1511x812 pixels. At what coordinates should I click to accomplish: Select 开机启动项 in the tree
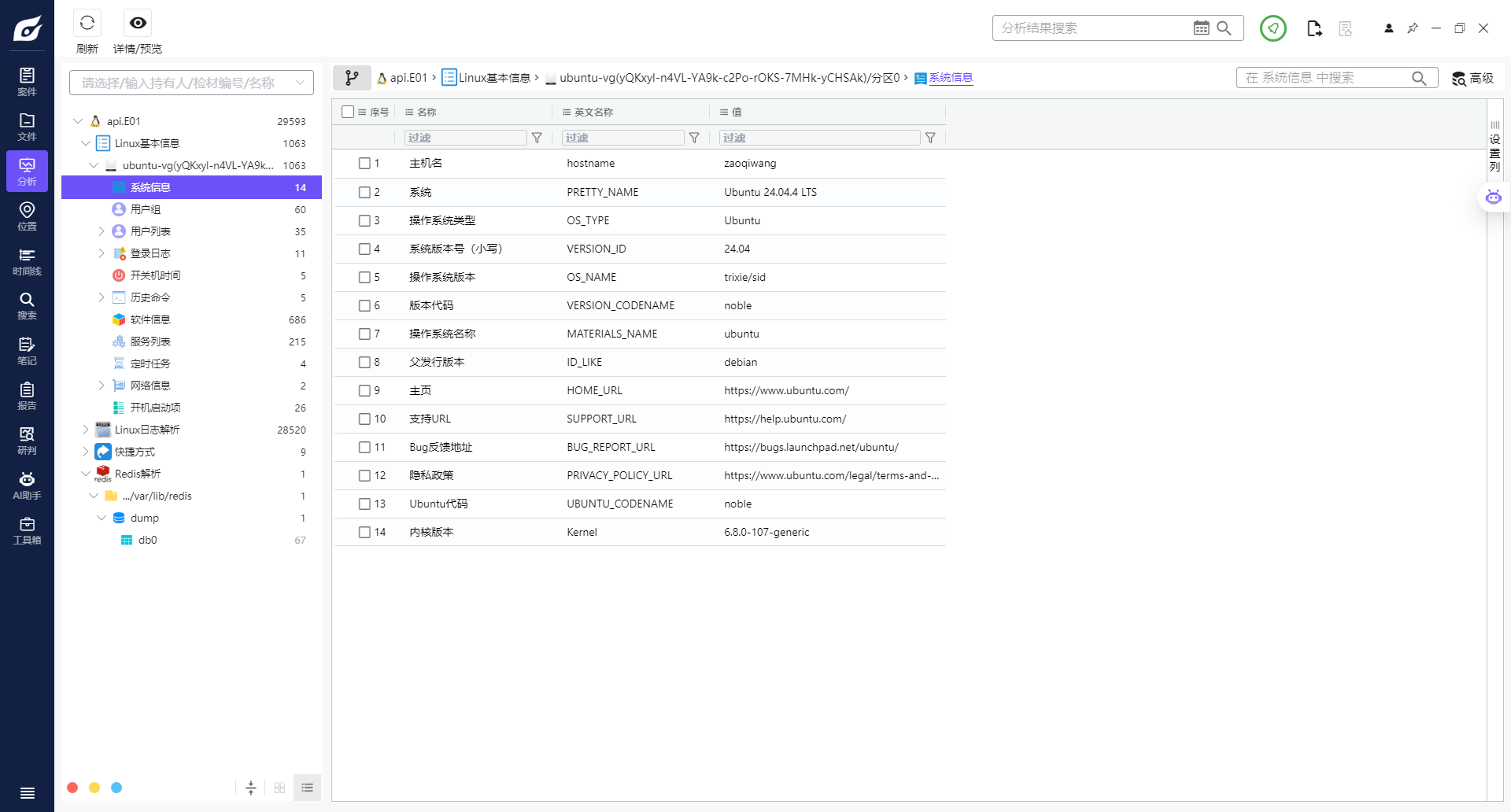[x=191, y=408]
